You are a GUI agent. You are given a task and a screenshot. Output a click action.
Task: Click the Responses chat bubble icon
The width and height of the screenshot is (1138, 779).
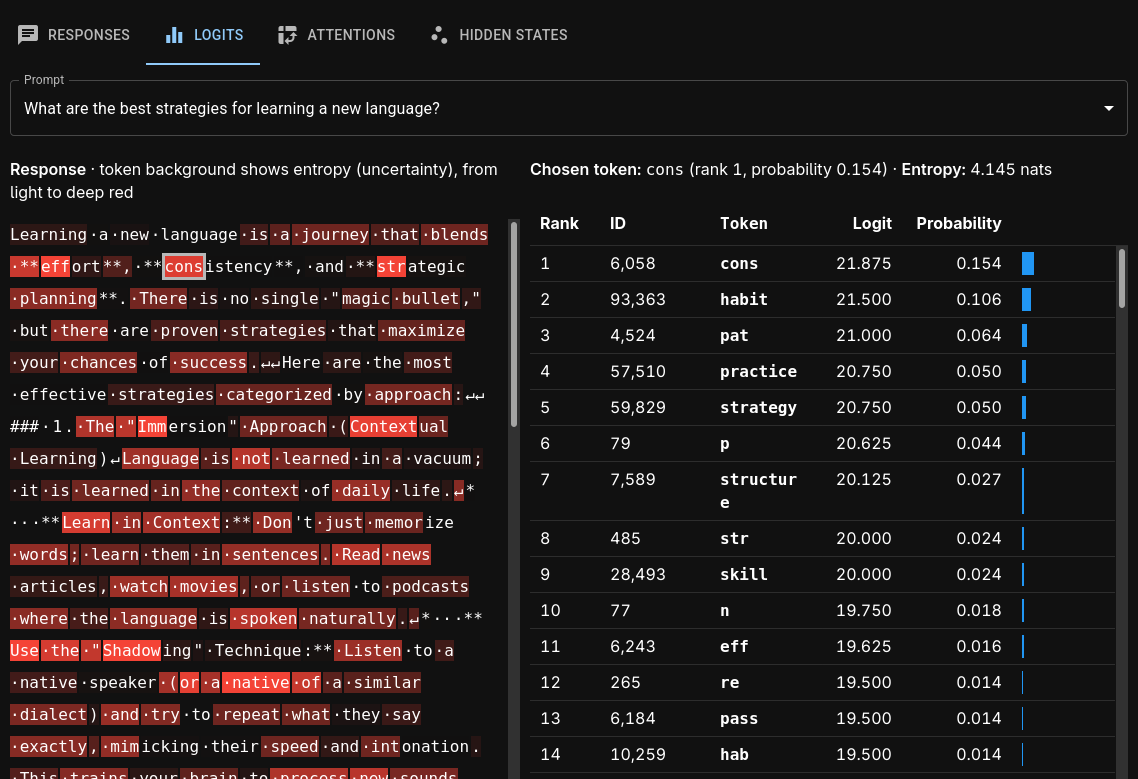pyautogui.click(x=28, y=35)
